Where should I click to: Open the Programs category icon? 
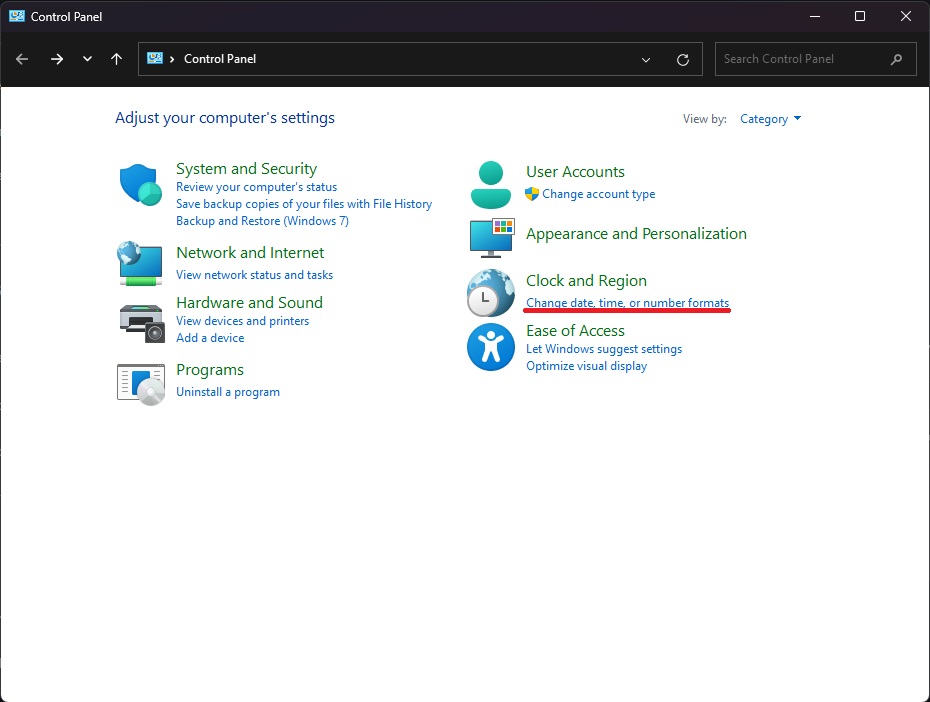coord(140,382)
